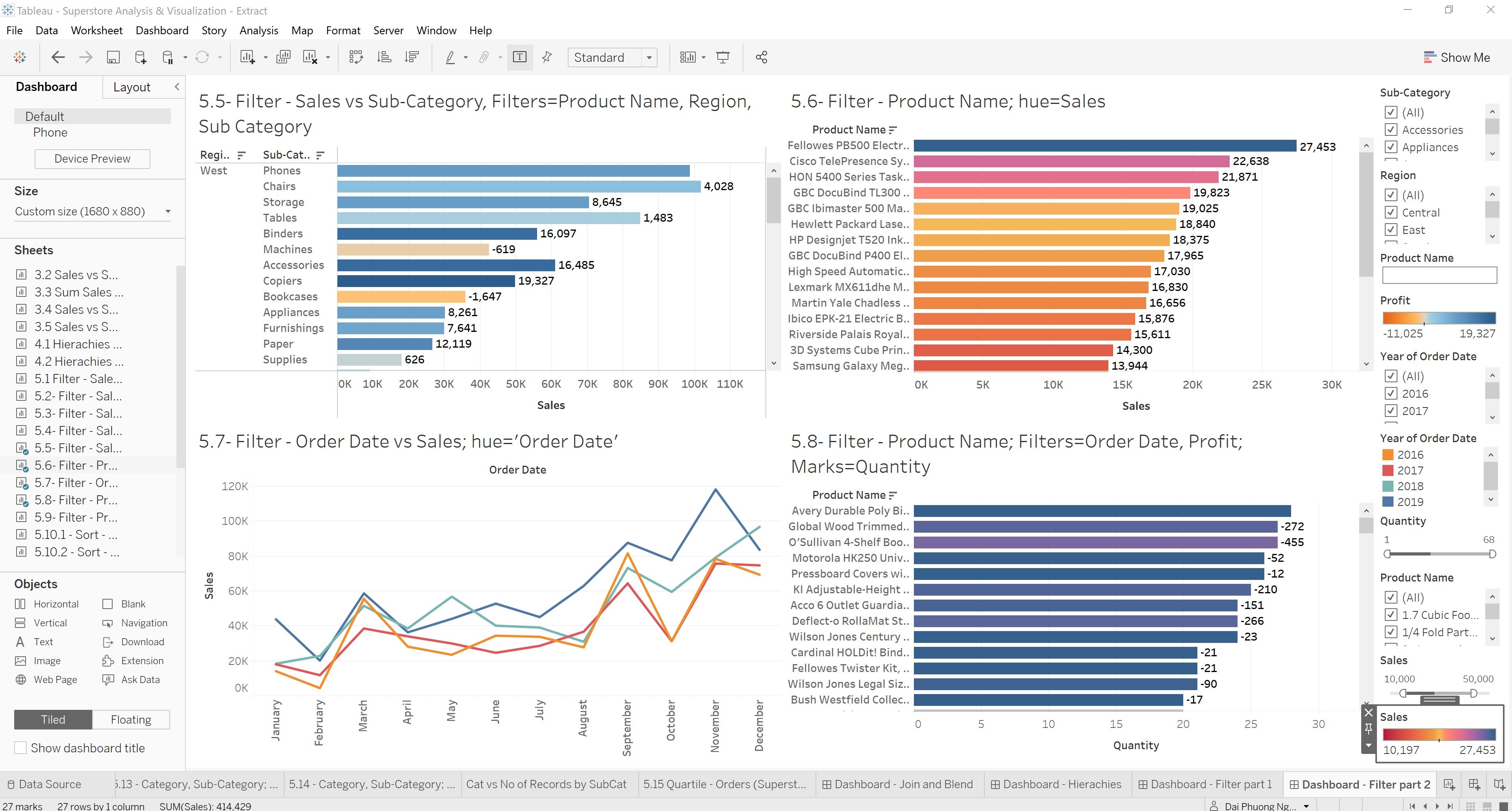Toggle the Appliances checkbox in Sub-Category filter
This screenshot has width=1512, height=811.
click(x=1390, y=147)
